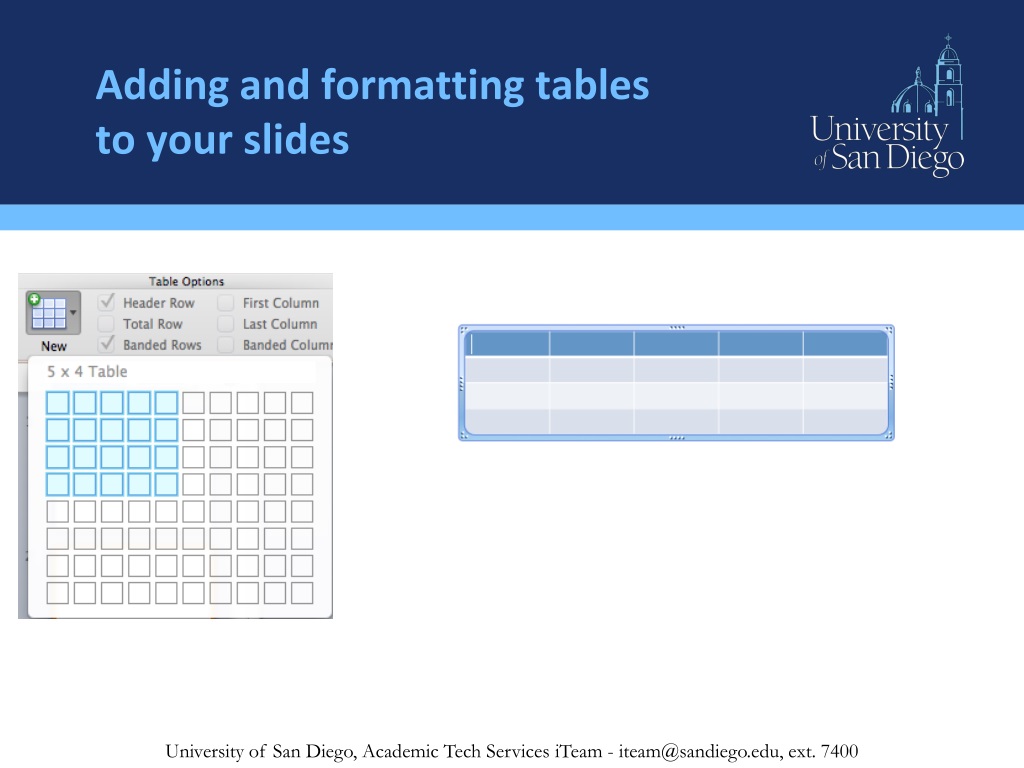Image resolution: width=1024 pixels, height=768 pixels.
Task: Click the New table icon
Action: pos(48,315)
